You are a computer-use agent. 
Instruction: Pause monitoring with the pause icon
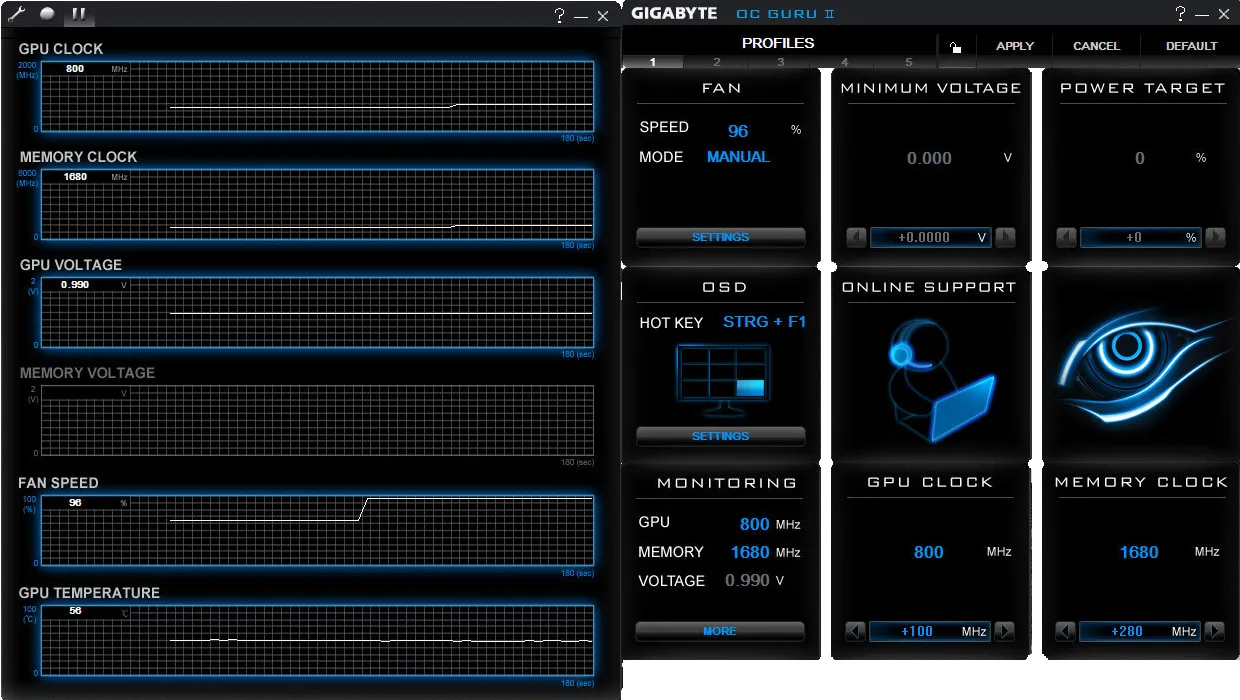79,14
